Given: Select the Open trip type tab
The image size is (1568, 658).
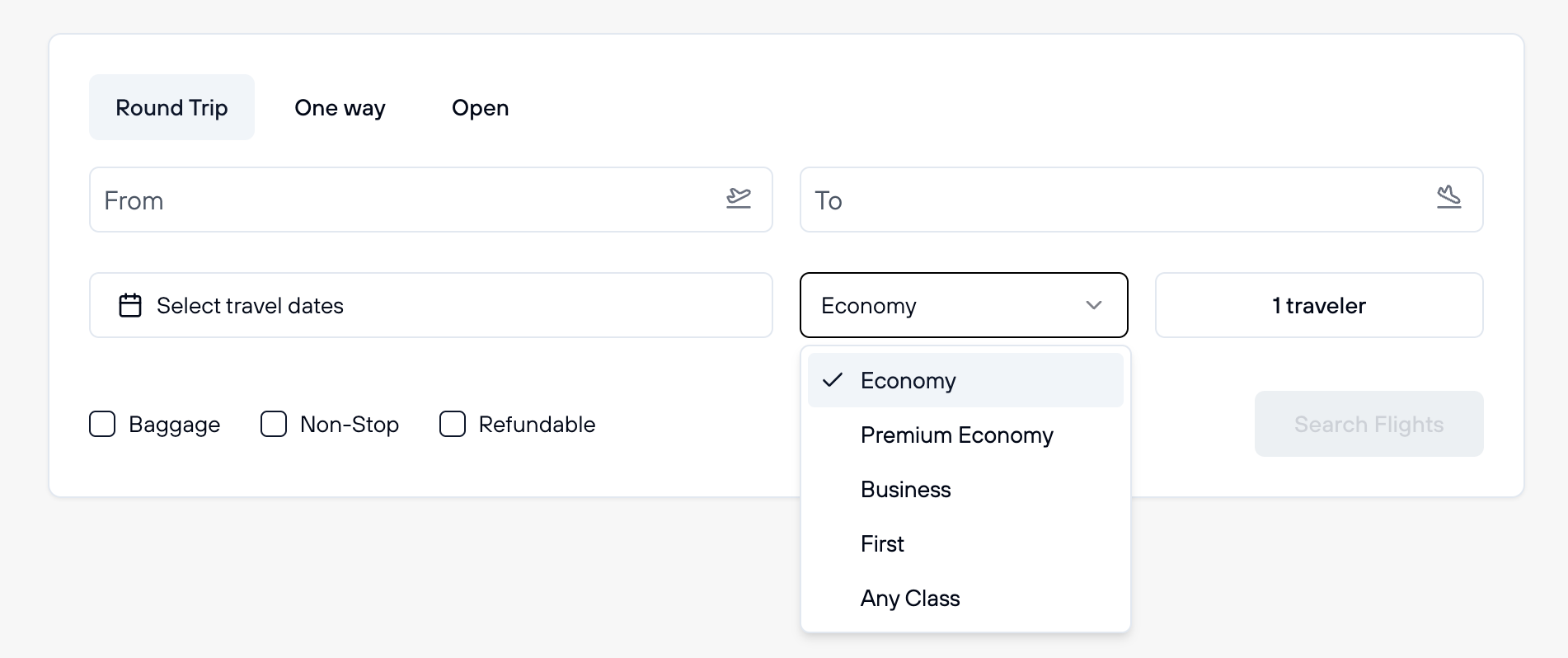Looking at the screenshot, I should [480, 107].
